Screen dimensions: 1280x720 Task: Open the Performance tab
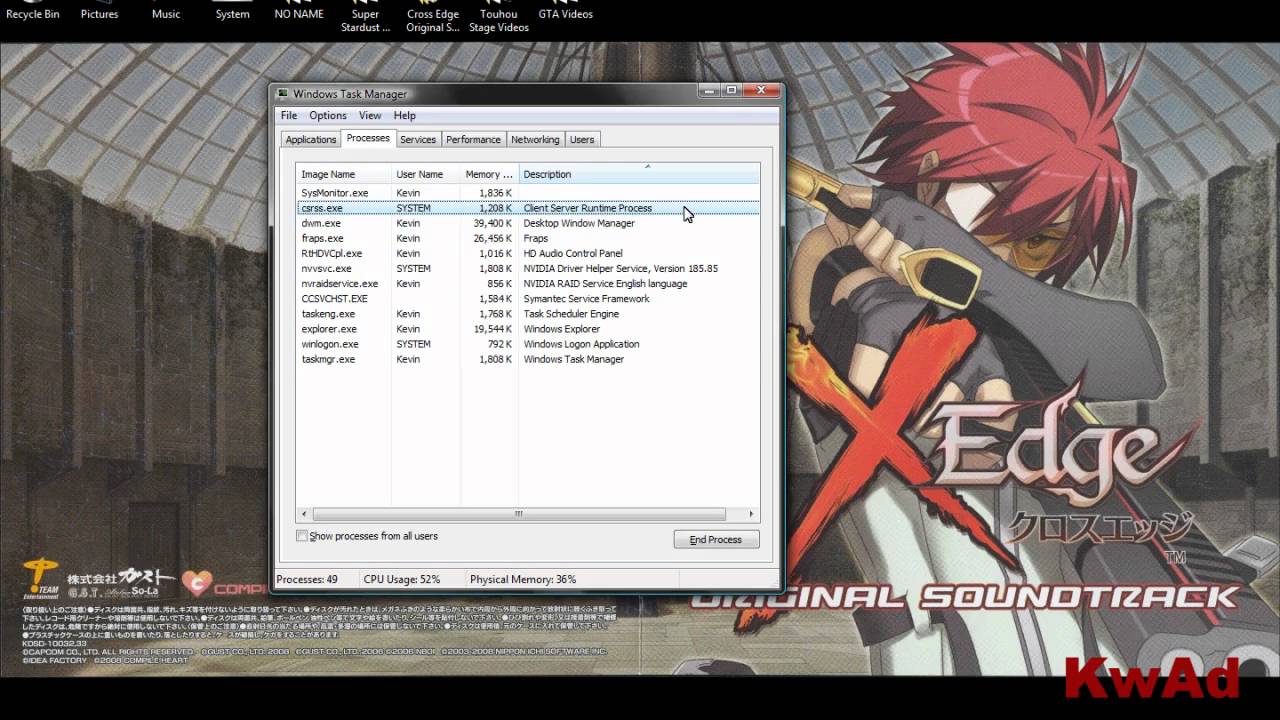click(473, 139)
